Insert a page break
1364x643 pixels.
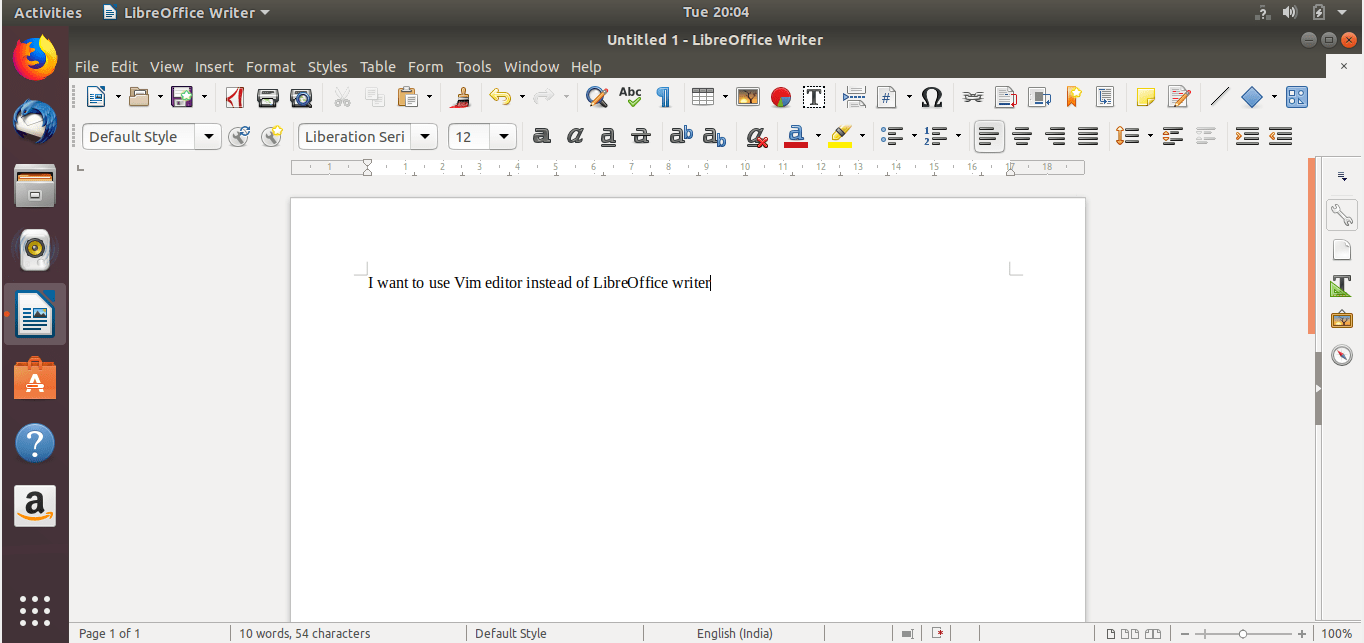tap(855, 97)
